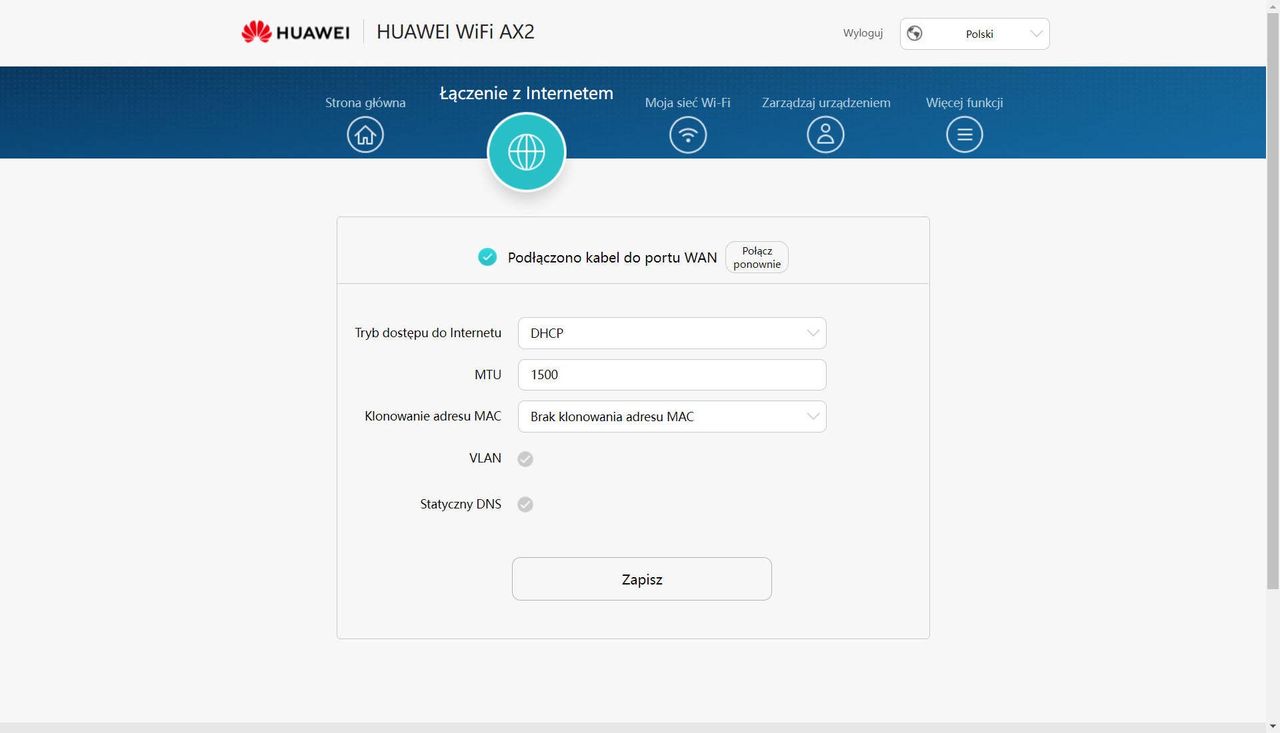1280x733 pixels.
Task: Enable the VLAN toggle
Action: point(525,459)
